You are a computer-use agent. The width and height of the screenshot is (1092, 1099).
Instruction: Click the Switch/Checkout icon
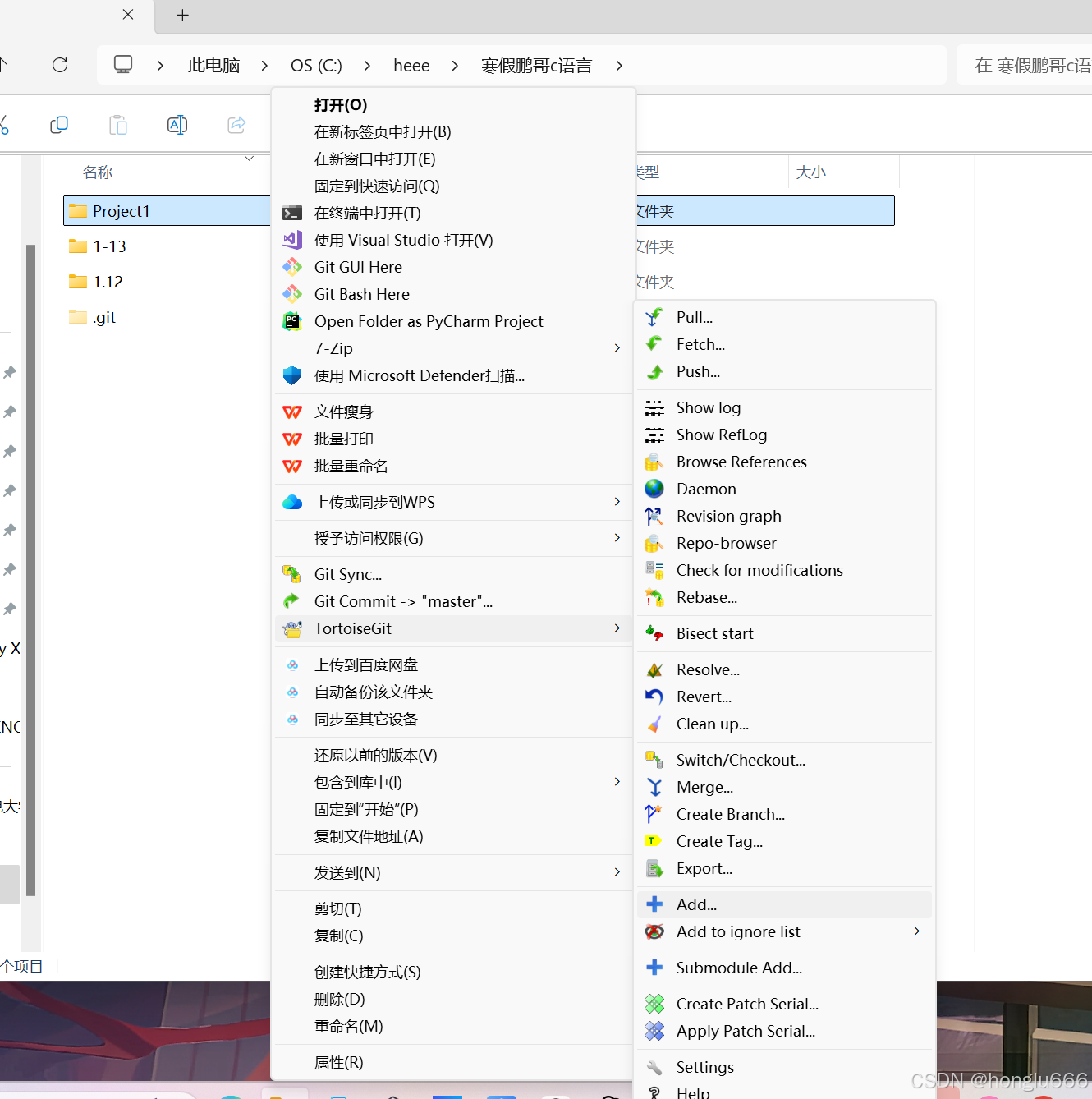(654, 760)
